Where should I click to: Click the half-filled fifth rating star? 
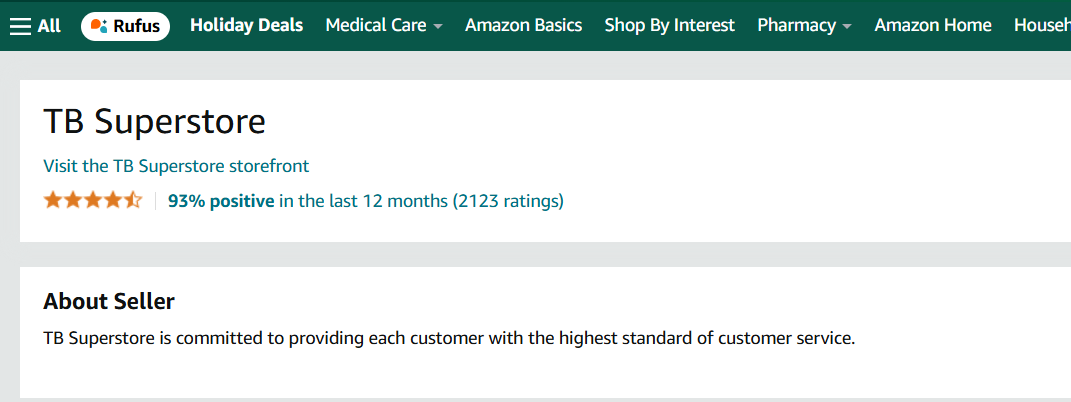(x=133, y=201)
